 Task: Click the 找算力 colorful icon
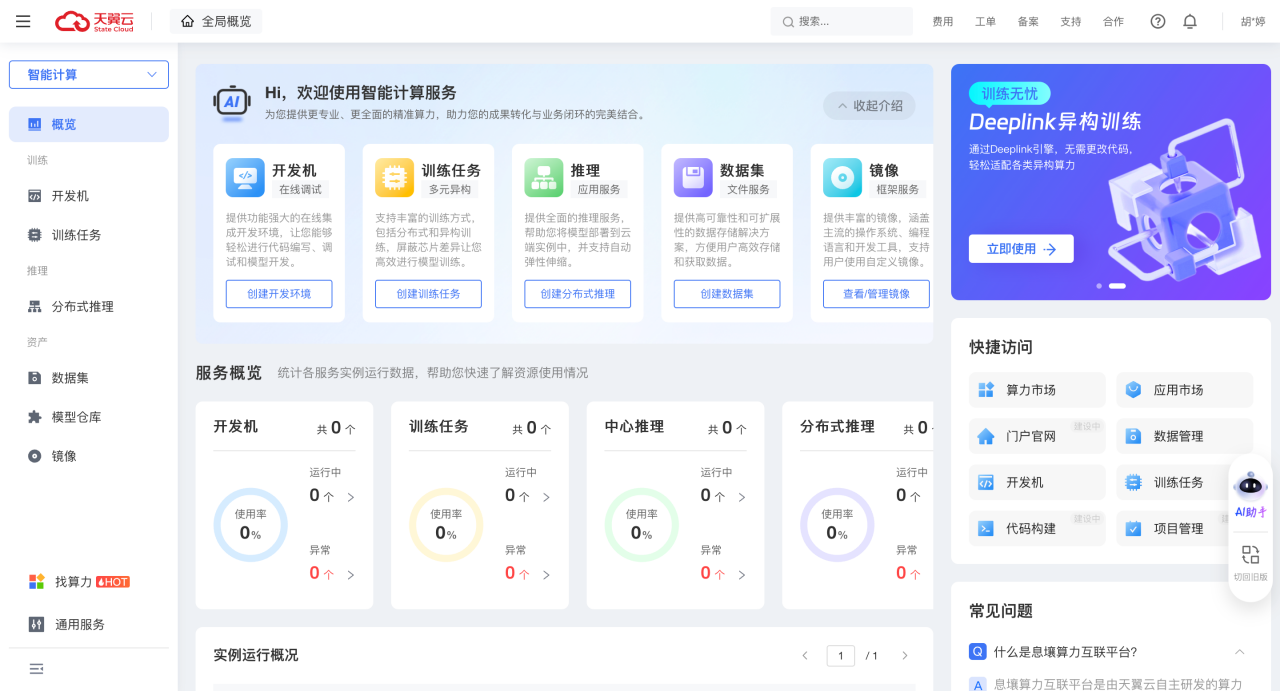(37, 582)
